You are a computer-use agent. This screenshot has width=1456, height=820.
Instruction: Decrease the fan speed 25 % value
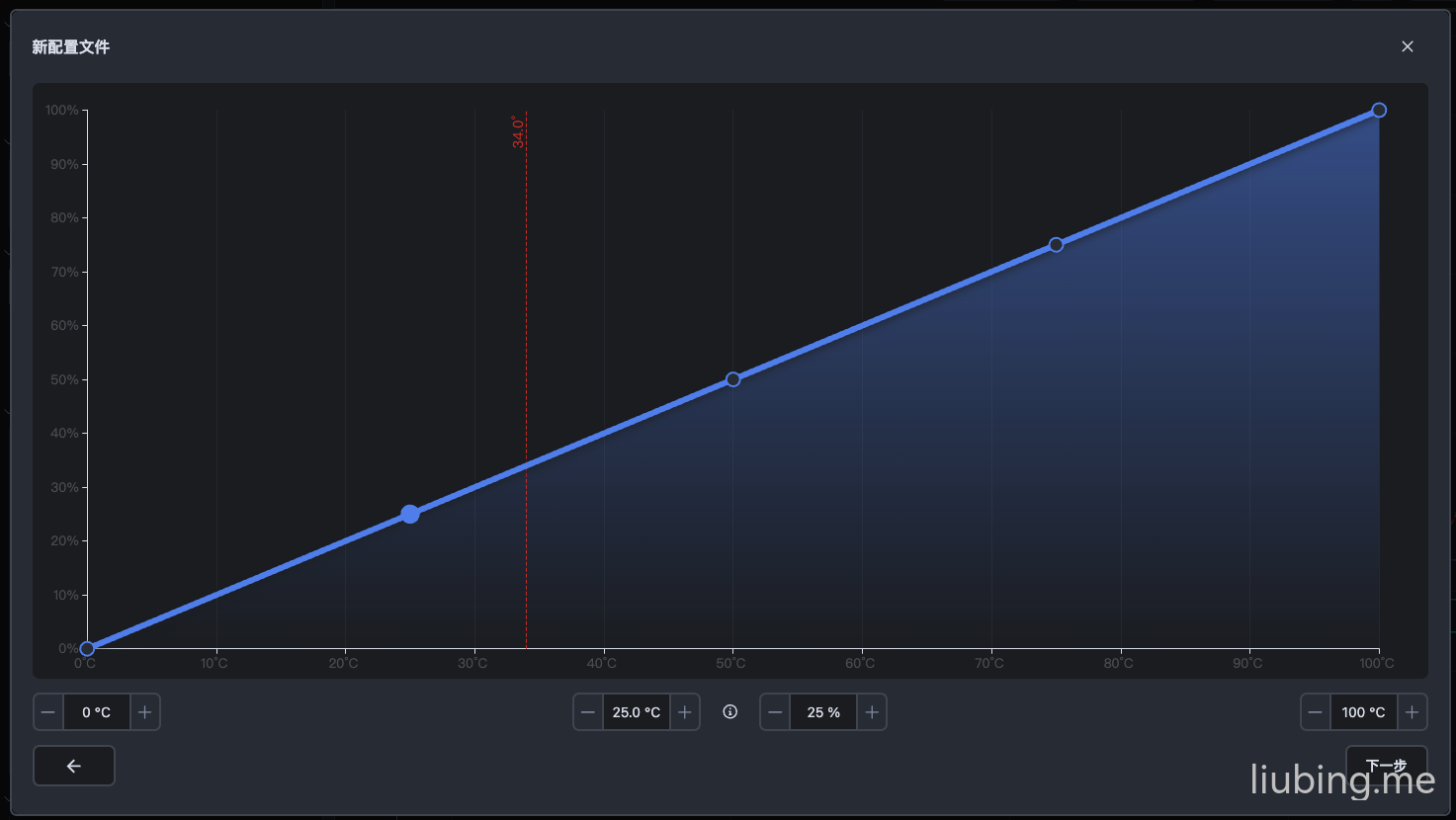775,712
